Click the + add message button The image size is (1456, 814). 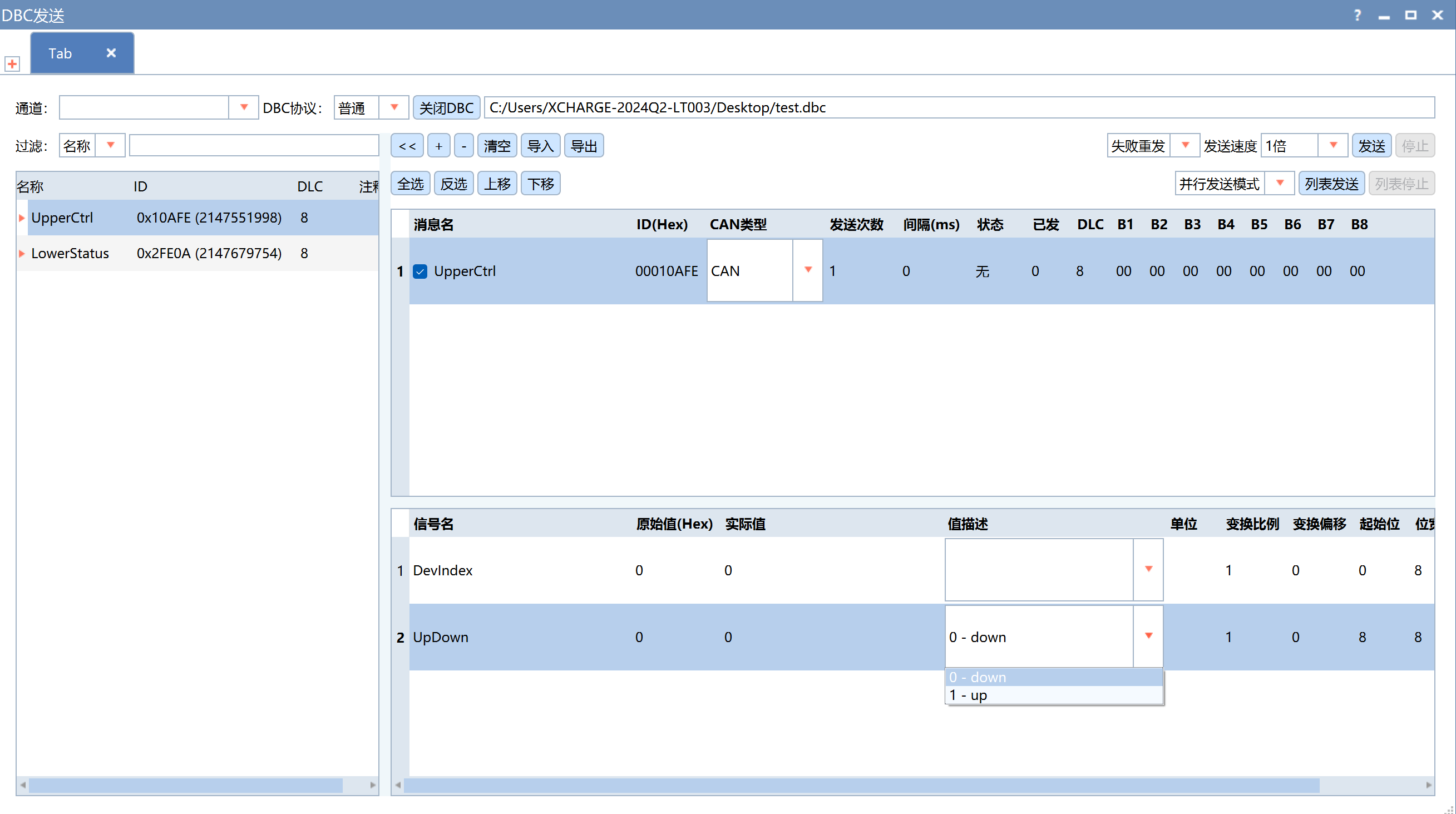(438, 146)
